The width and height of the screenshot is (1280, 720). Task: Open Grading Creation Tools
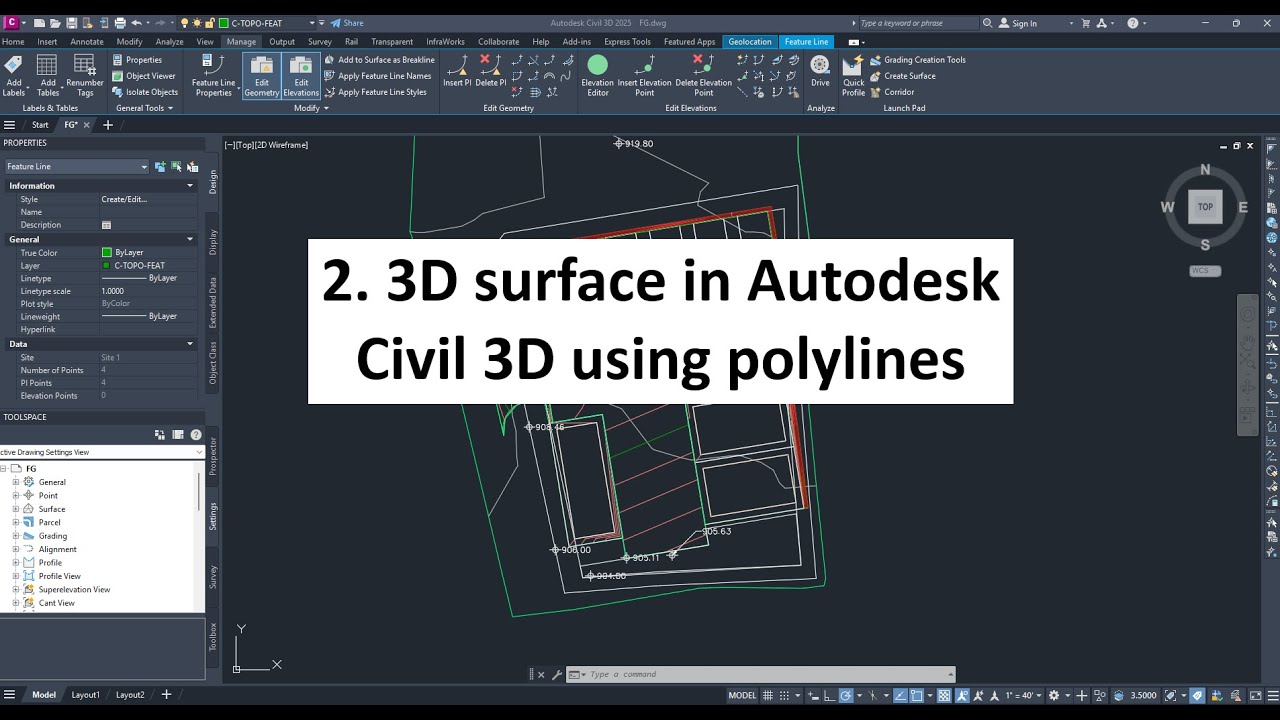tap(917, 60)
